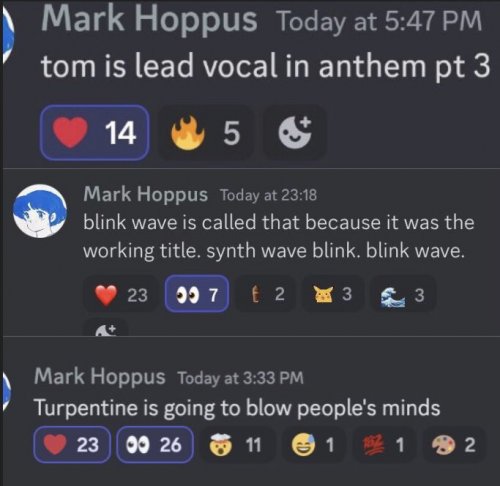Open Mark Hoppus profile from 23:18 message
The image size is (500, 486).
pos(145,194)
